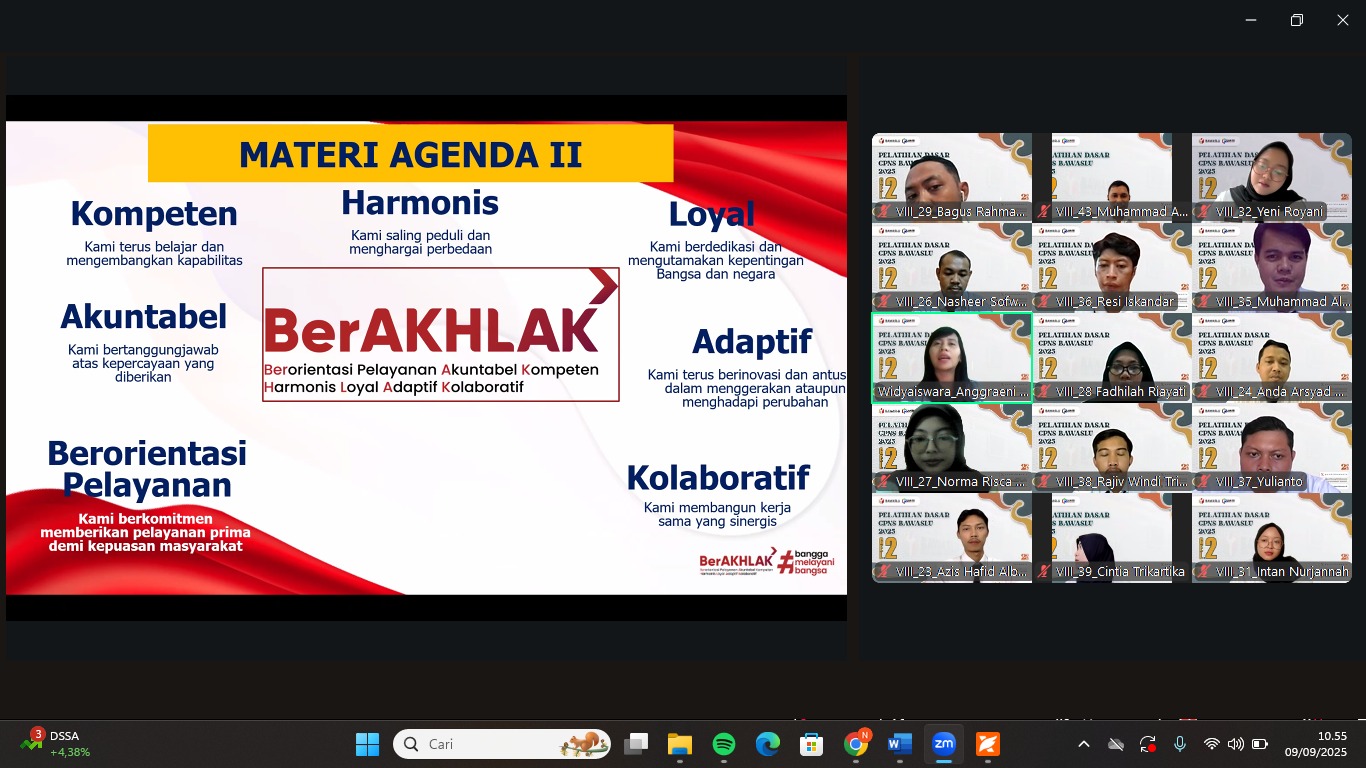The image size is (1366, 768).
Task: Open File Explorer from taskbar
Action: click(680, 744)
